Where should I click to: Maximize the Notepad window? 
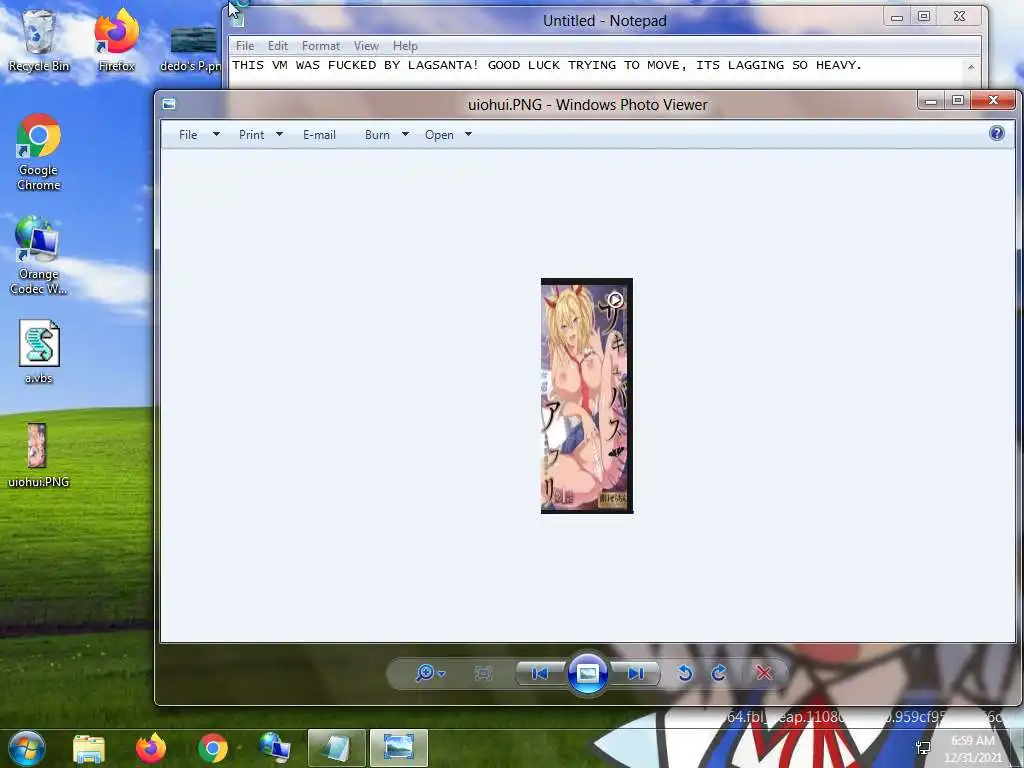(x=923, y=17)
